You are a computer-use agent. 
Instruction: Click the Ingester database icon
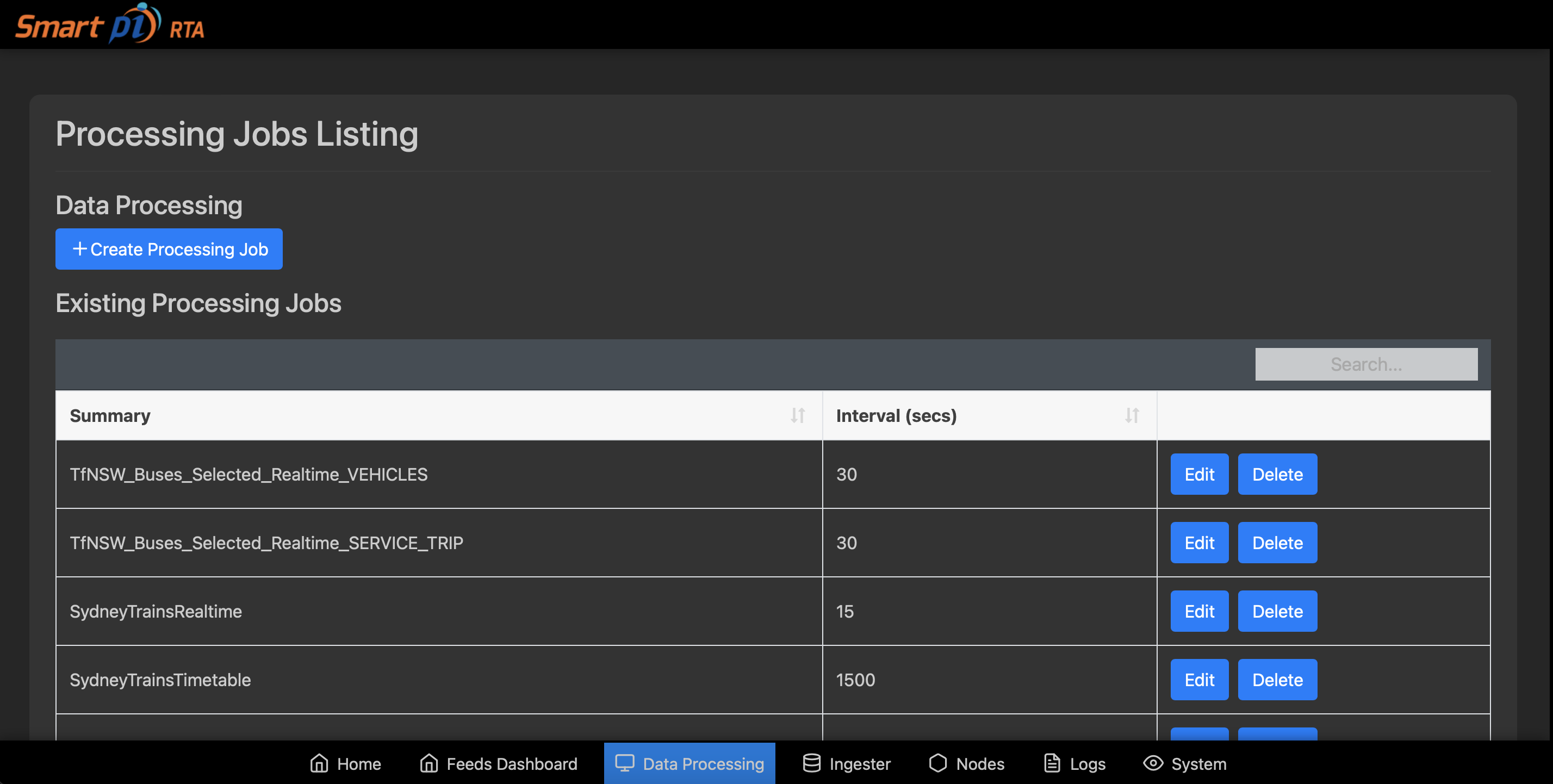click(x=811, y=763)
